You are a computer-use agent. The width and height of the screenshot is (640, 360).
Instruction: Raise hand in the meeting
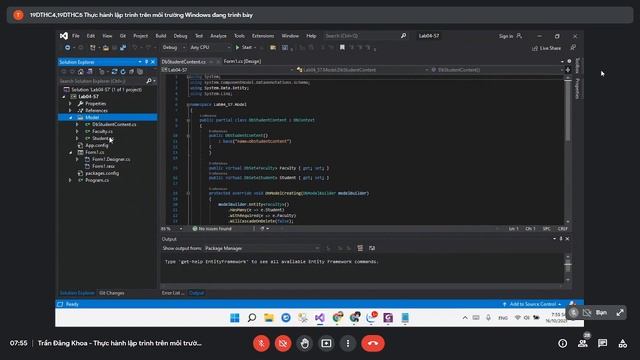point(304,343)
